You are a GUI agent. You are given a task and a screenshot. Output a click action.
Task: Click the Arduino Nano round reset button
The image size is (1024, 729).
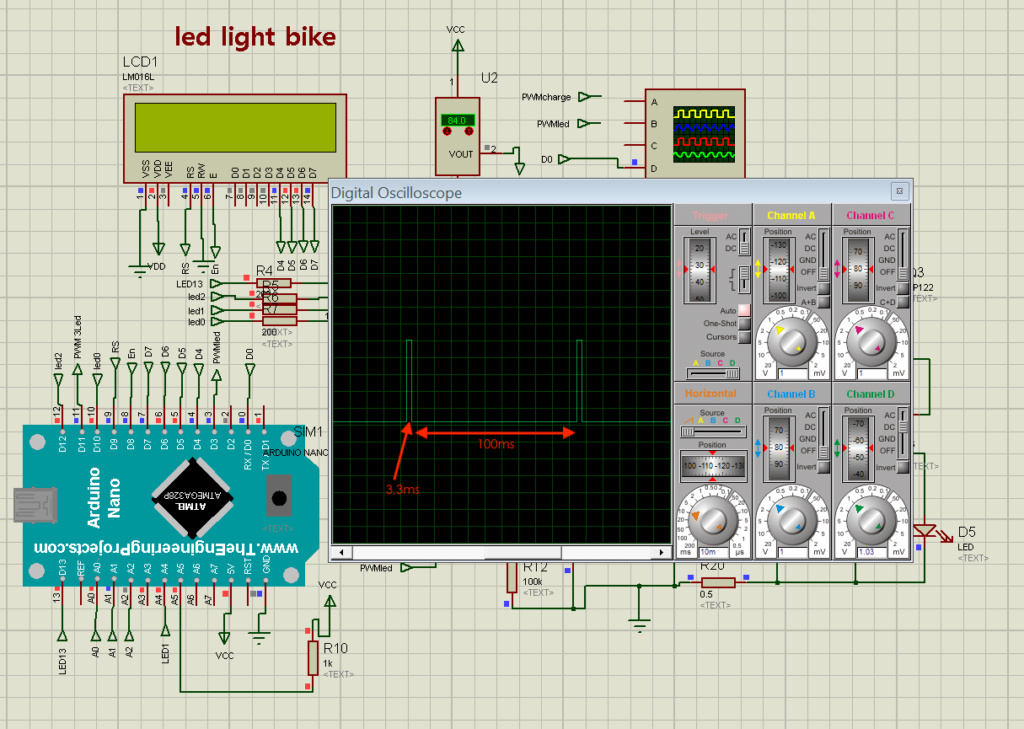click(x=279, y=498)
